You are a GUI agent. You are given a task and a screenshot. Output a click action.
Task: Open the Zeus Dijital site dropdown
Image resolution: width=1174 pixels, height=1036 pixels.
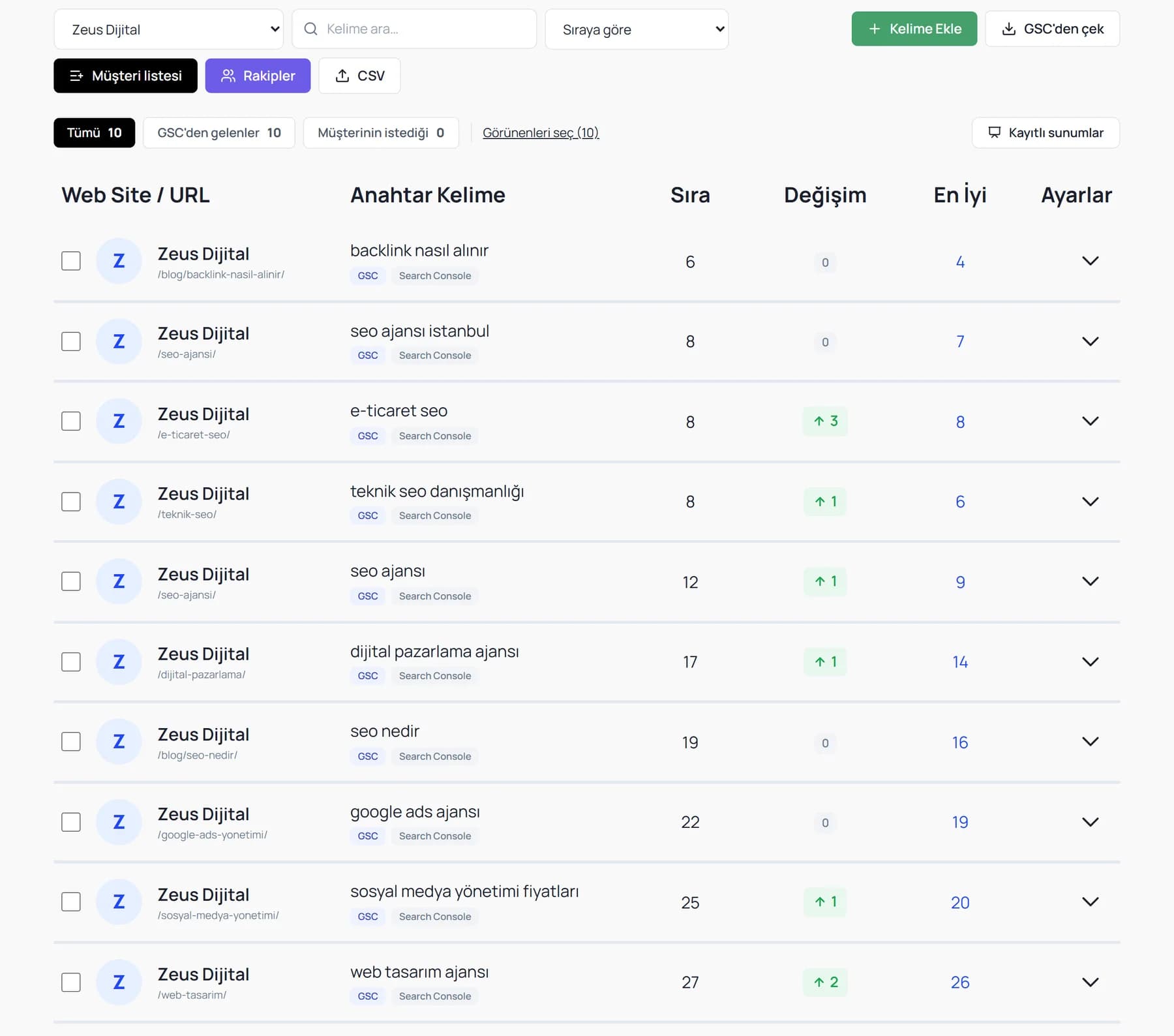(x=168, y=29)
